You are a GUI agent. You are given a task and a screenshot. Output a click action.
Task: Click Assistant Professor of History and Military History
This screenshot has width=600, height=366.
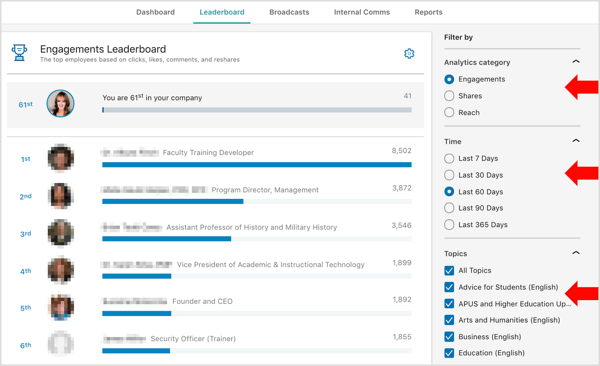252,227
